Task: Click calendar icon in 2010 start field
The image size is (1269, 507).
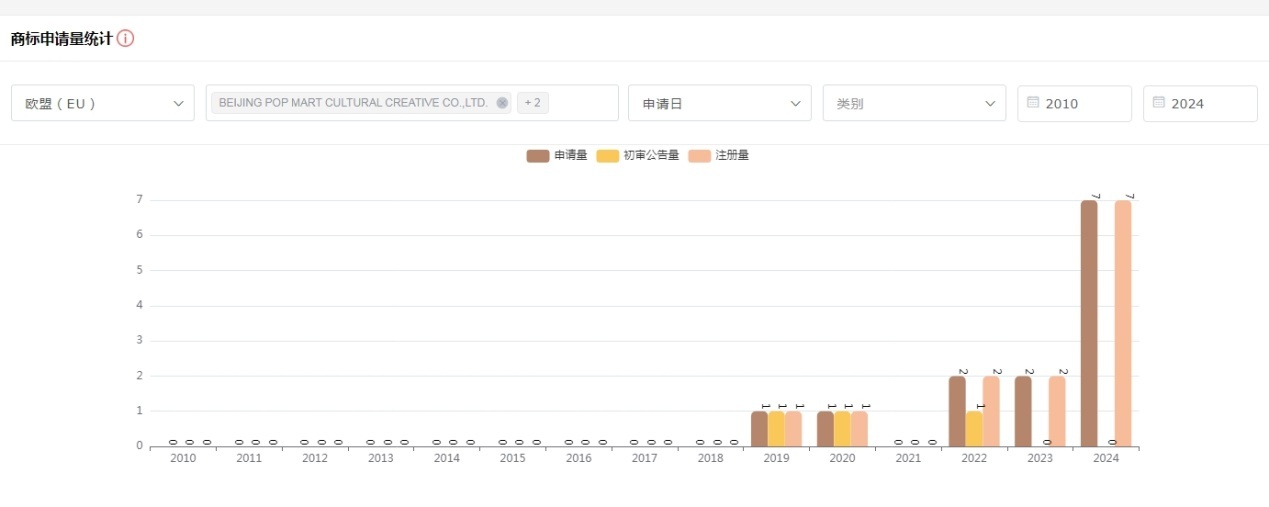Action: (x=1033, y=103)
